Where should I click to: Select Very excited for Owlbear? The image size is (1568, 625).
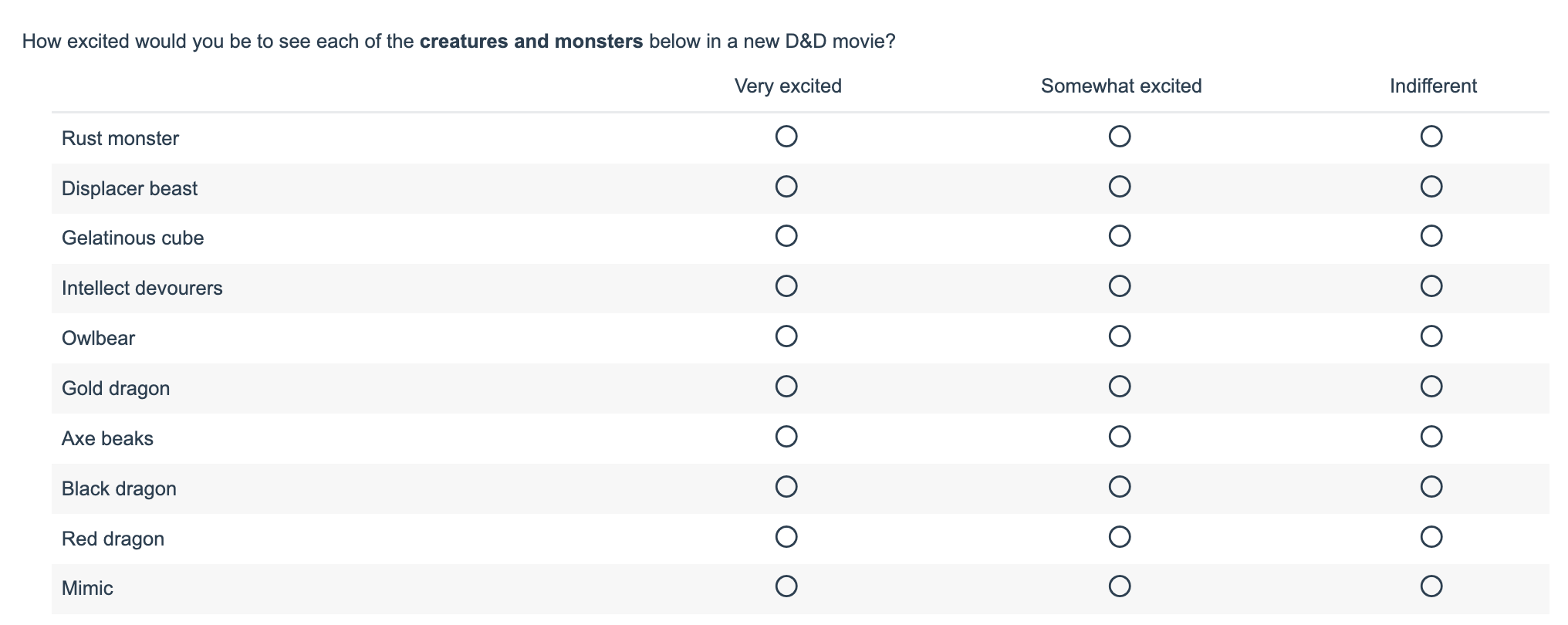[786, 336]
